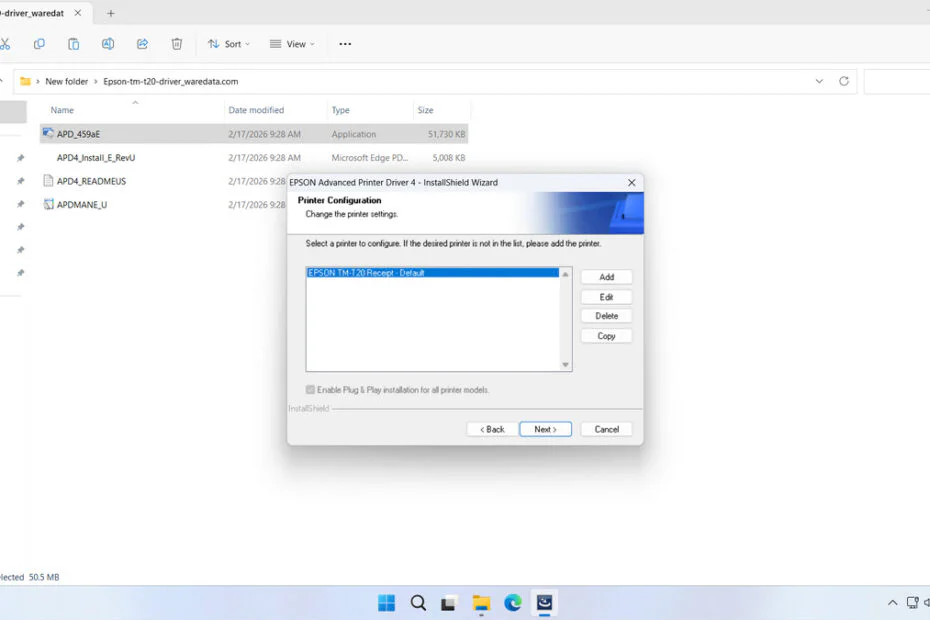This screenshot has width=930, height=620.
Task: Click Next in the InstallShield Wizard
Action: click(545, 428)
